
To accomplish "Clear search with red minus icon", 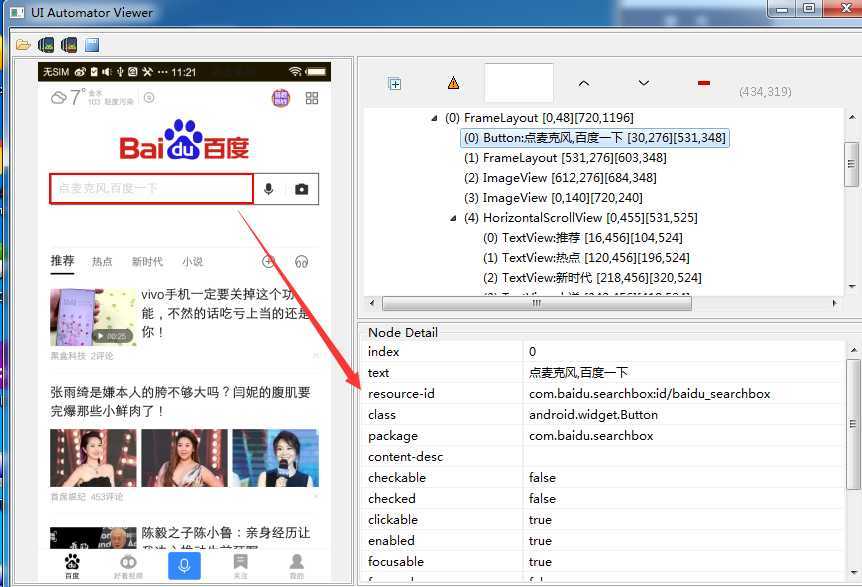I will tap(704, 84).
